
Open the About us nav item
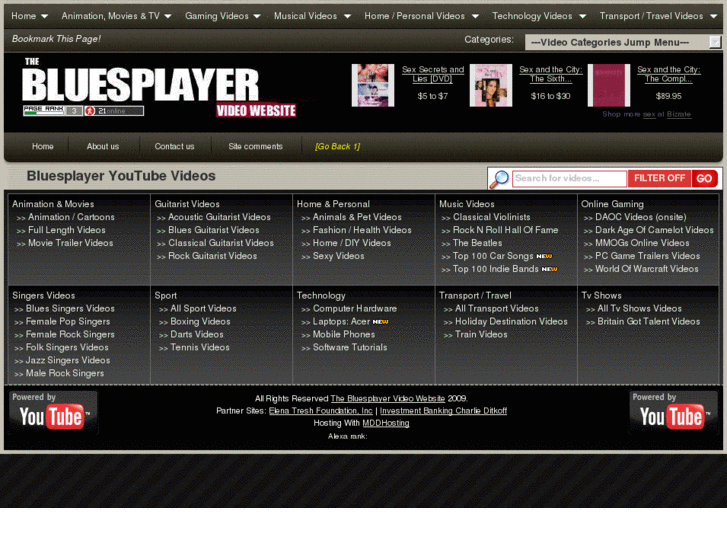coord(102,147)
